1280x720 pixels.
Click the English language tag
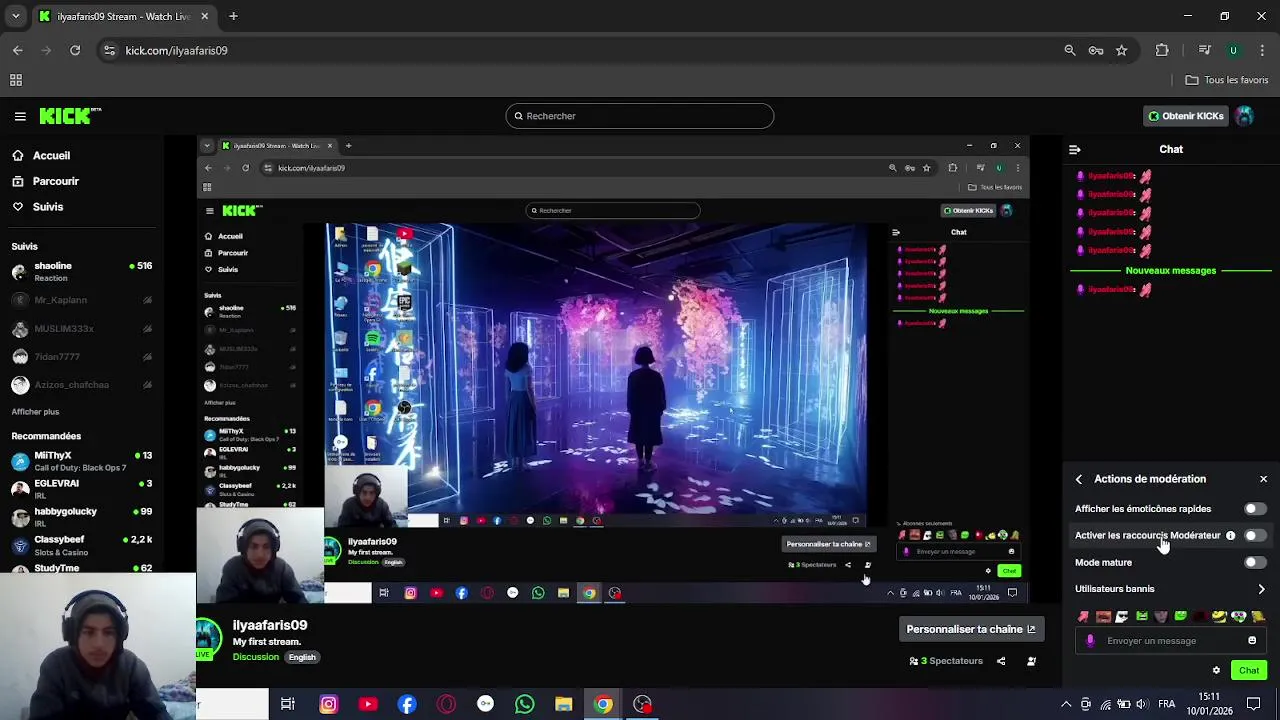pos(302,658)
